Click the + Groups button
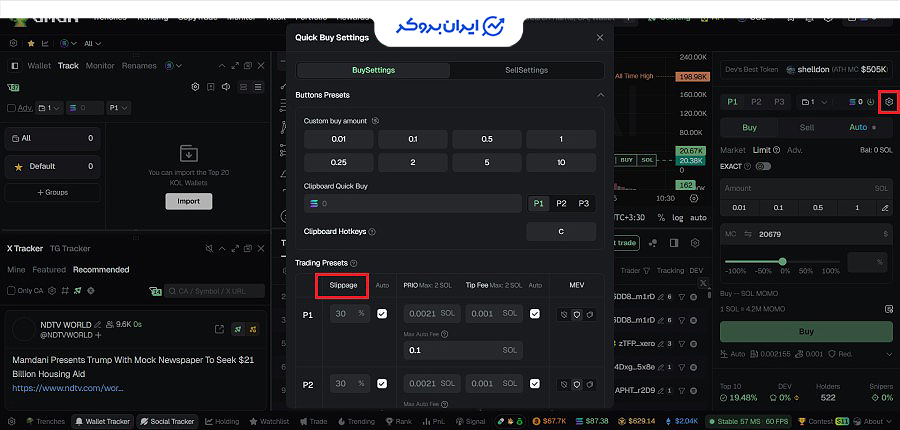Image resolution: width=900 pixels, height=430 pixels. coord(52,192)
